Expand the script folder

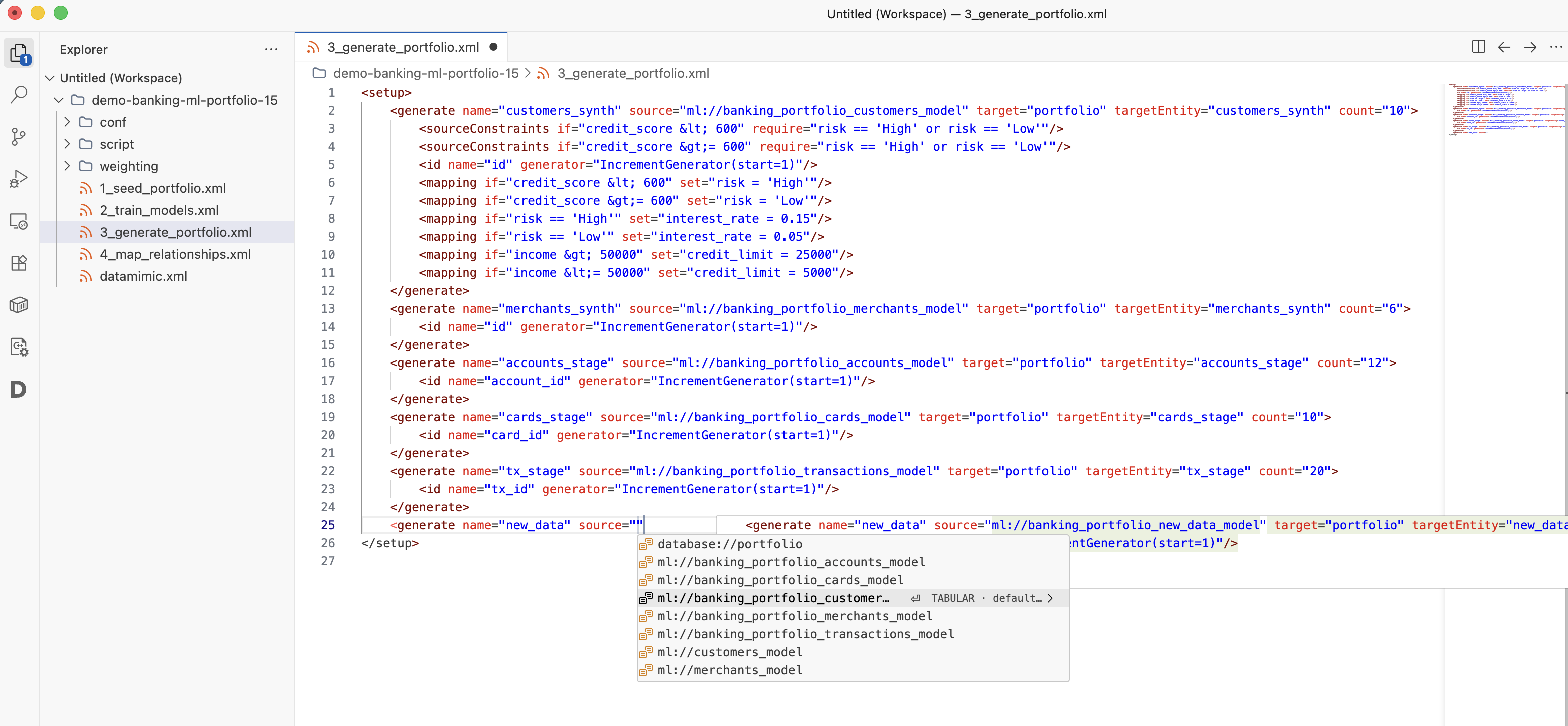tap(67, 144)
